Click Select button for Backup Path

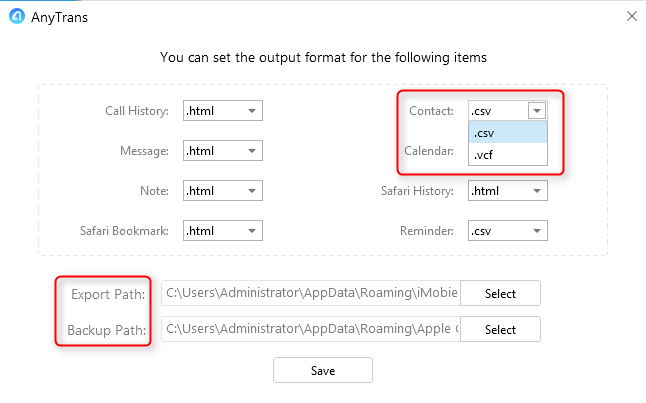(500, 329)
